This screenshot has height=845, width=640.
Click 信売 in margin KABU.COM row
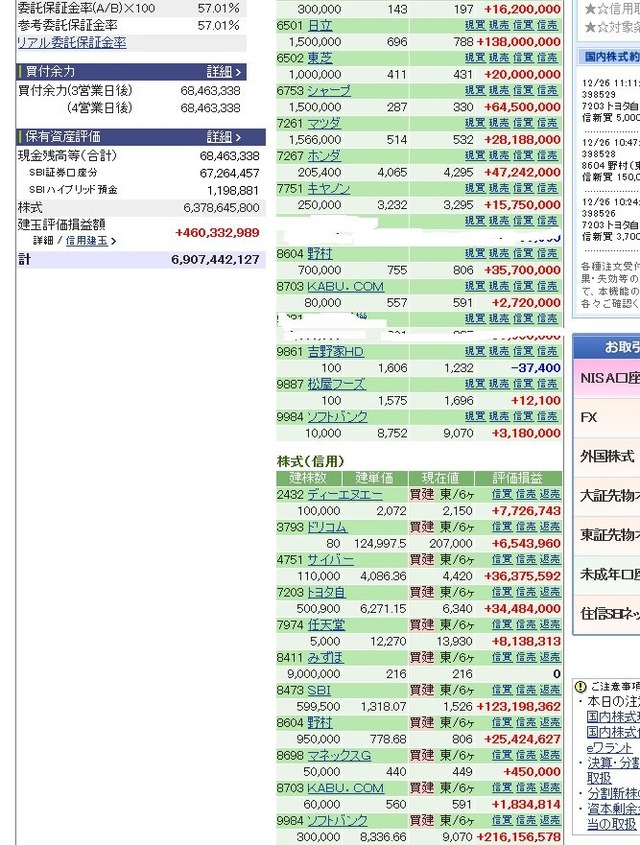[x=526, y=788]
